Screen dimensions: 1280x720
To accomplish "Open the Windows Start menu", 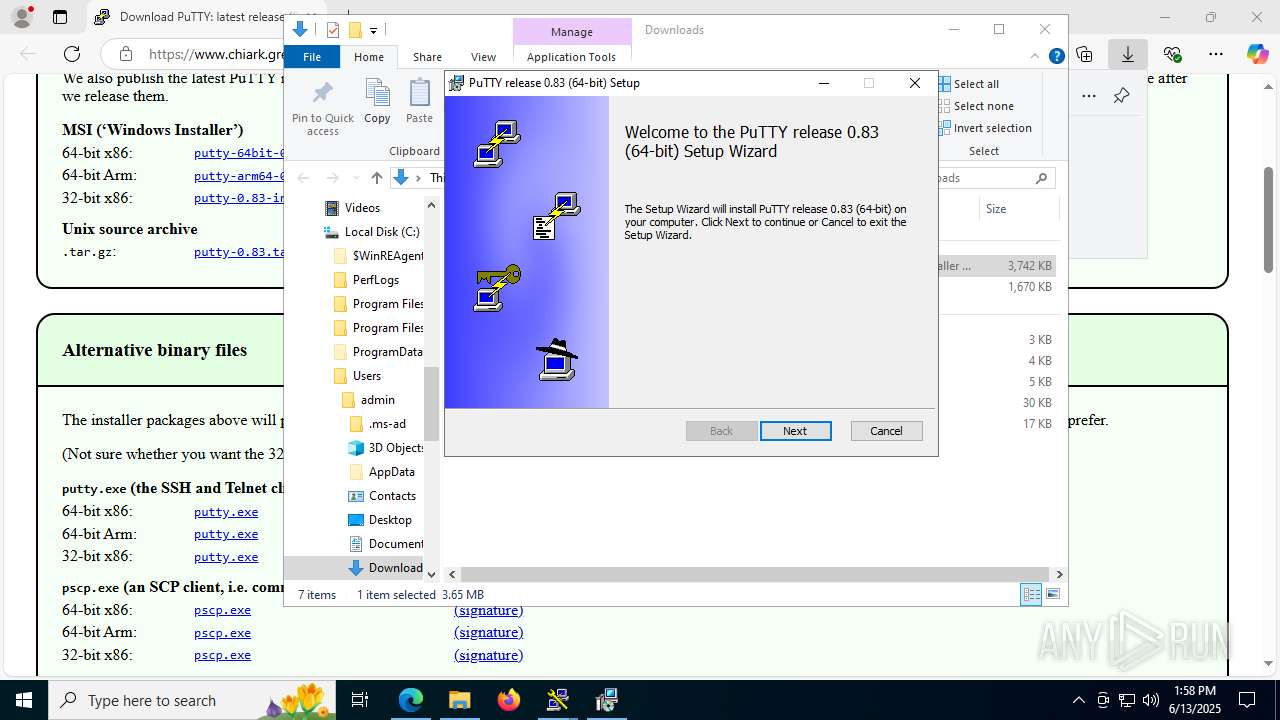I will click(x=24, y=700).
